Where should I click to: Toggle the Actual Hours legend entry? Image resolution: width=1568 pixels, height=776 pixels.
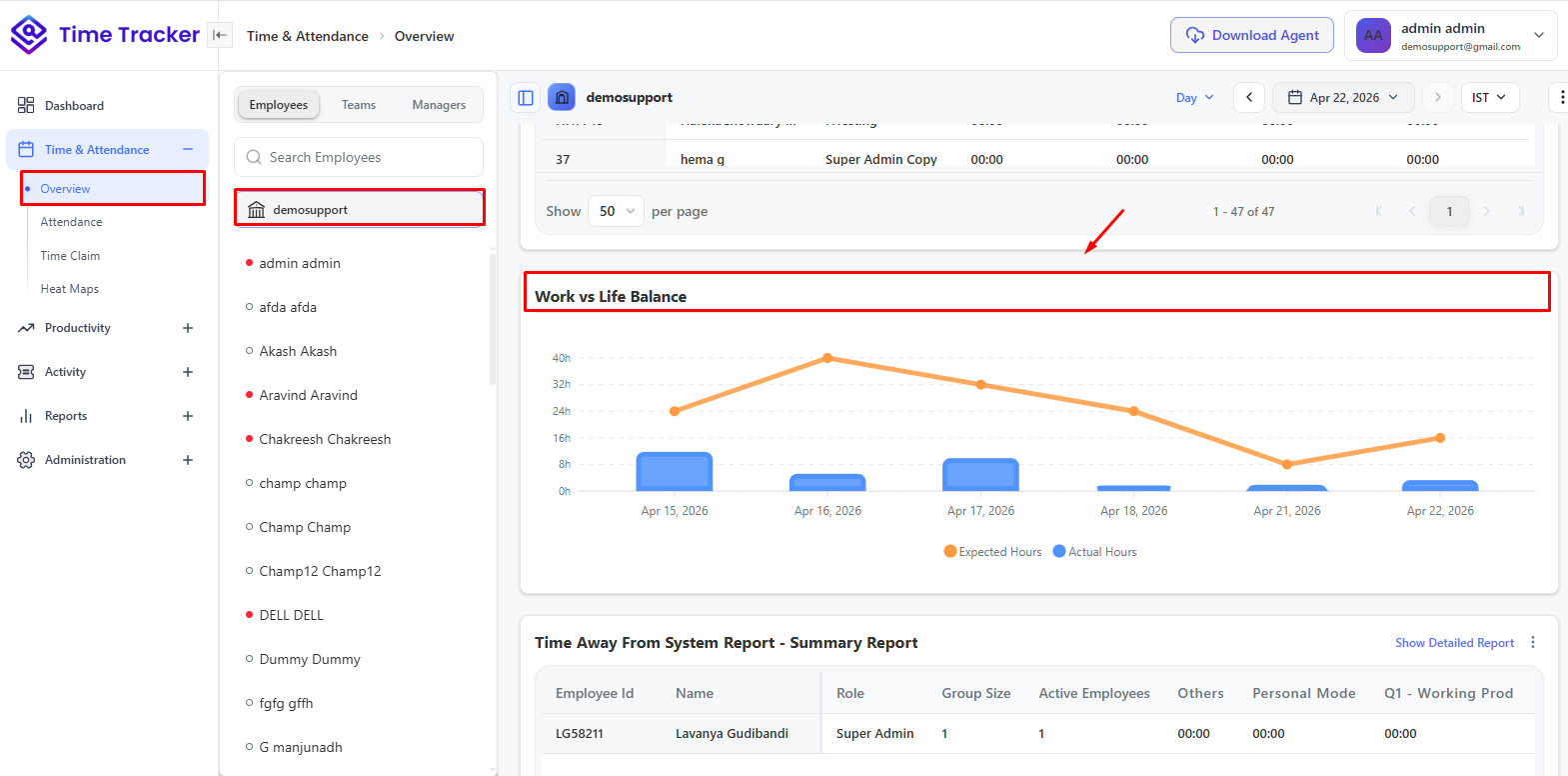point(1095,552)
